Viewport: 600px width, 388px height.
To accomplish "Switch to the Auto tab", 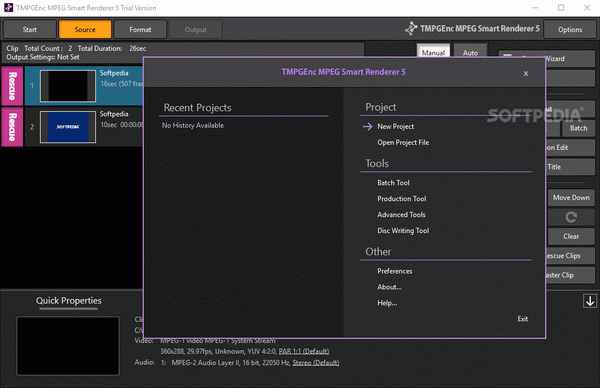I will pyautogui.click(x=470, y=52).
